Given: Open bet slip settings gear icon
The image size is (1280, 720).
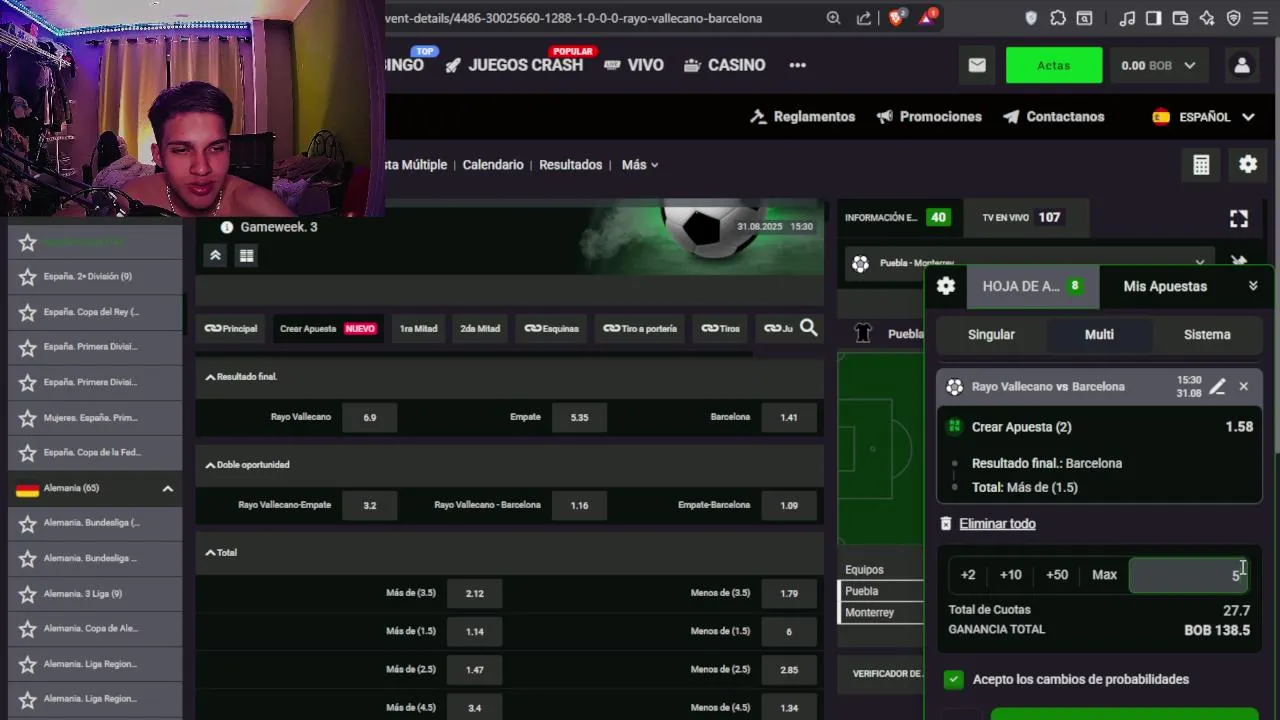Looking at the screenshot, I should click(x=946, y=286).
